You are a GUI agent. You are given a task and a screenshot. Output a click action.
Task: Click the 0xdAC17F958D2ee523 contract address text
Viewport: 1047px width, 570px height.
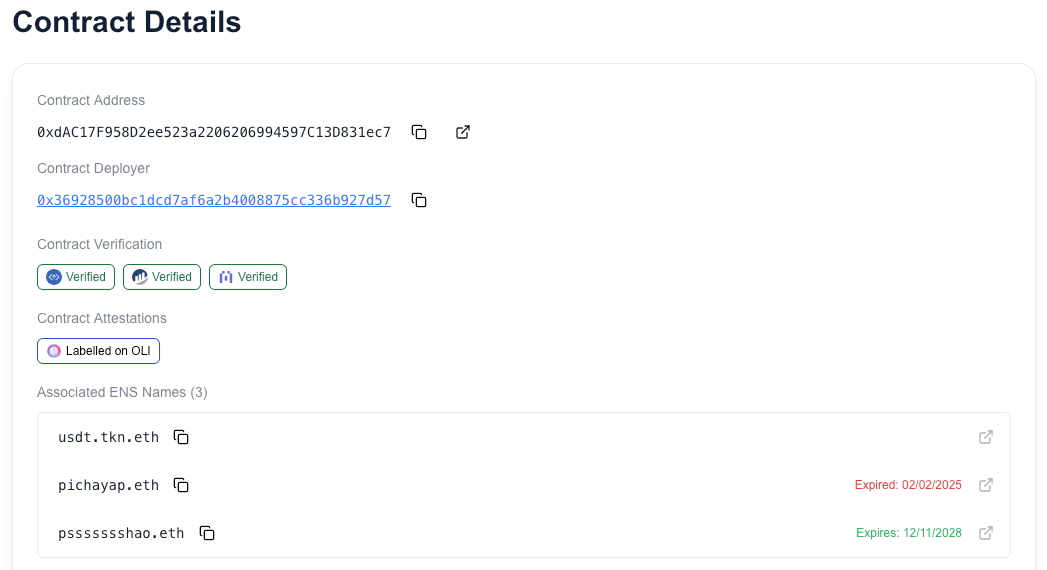214,132
